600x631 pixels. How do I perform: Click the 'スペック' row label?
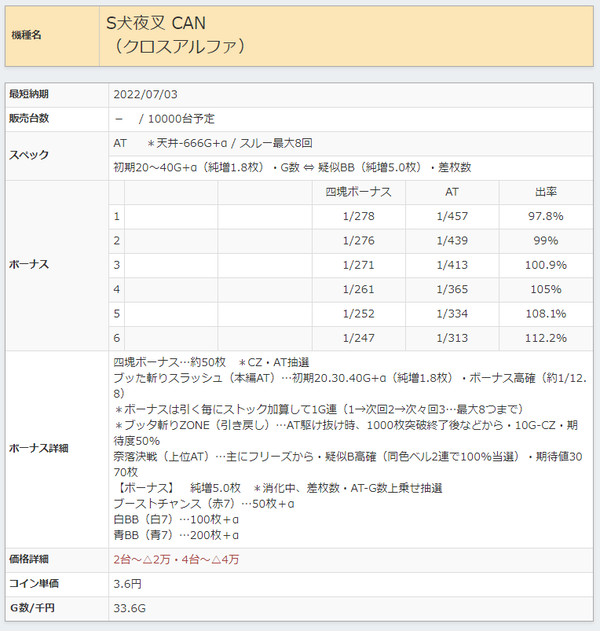coord(29,155)
